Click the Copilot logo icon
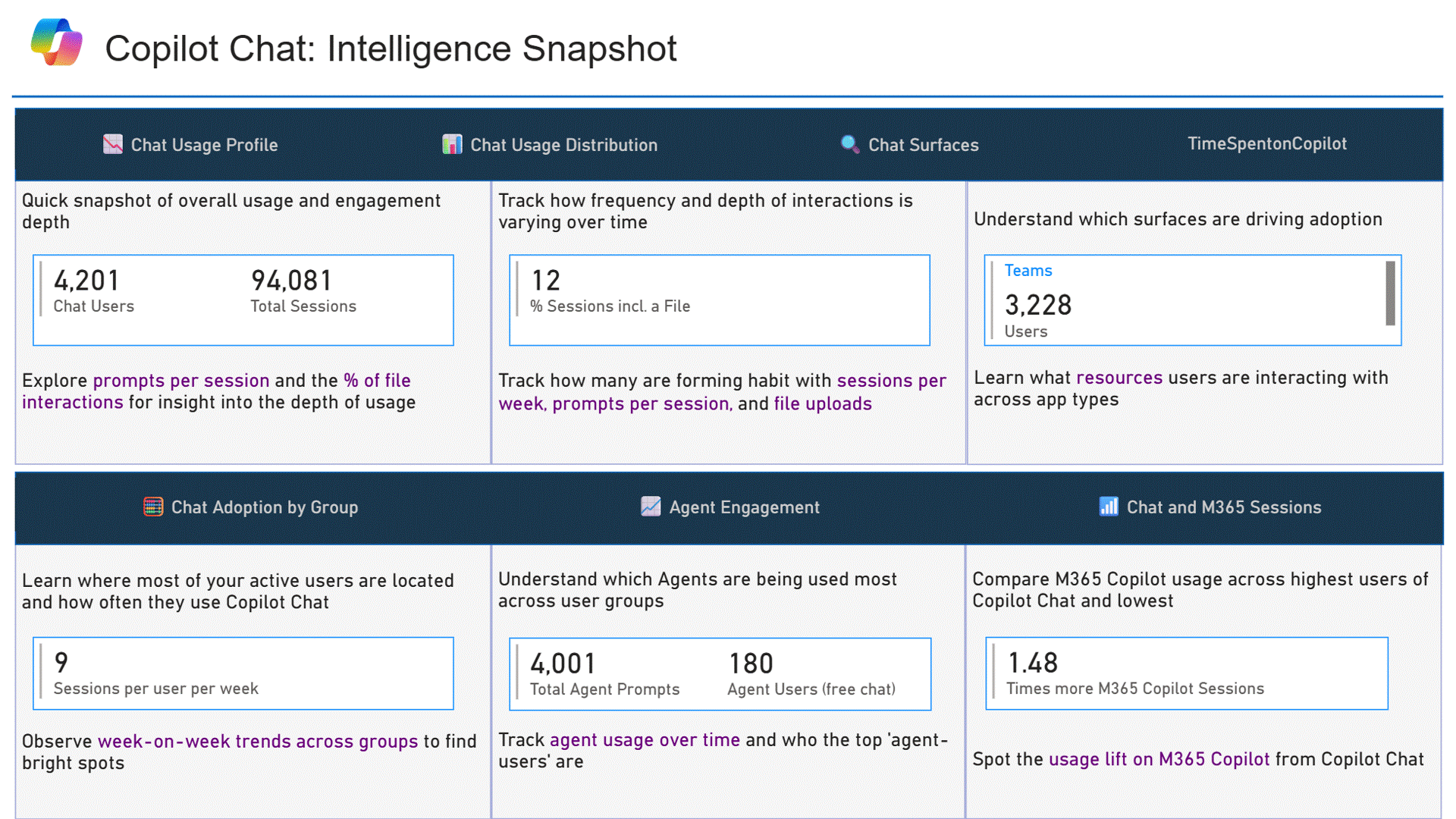This screenshot has width=1456, height=819. [x=57, y=42]
